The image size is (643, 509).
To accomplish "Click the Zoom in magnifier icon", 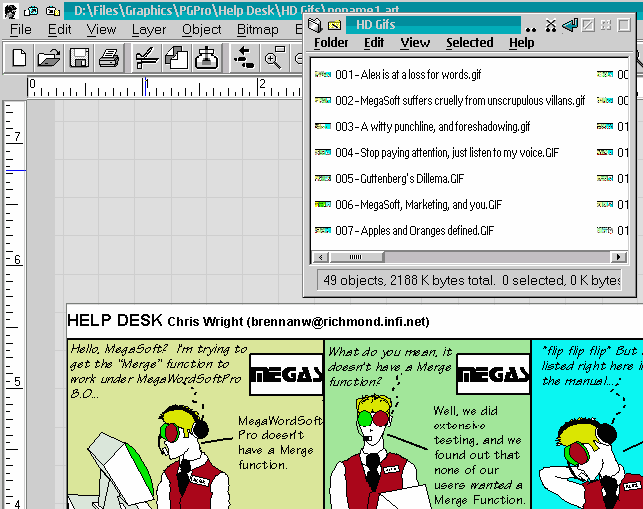I will [x=274, y=58].
